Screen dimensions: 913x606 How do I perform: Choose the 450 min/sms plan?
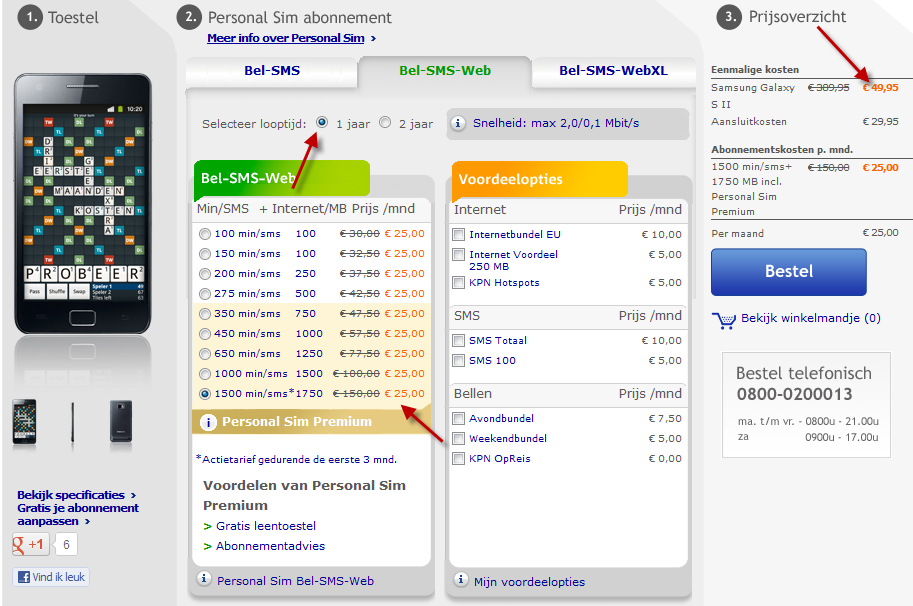pos(204,334)
